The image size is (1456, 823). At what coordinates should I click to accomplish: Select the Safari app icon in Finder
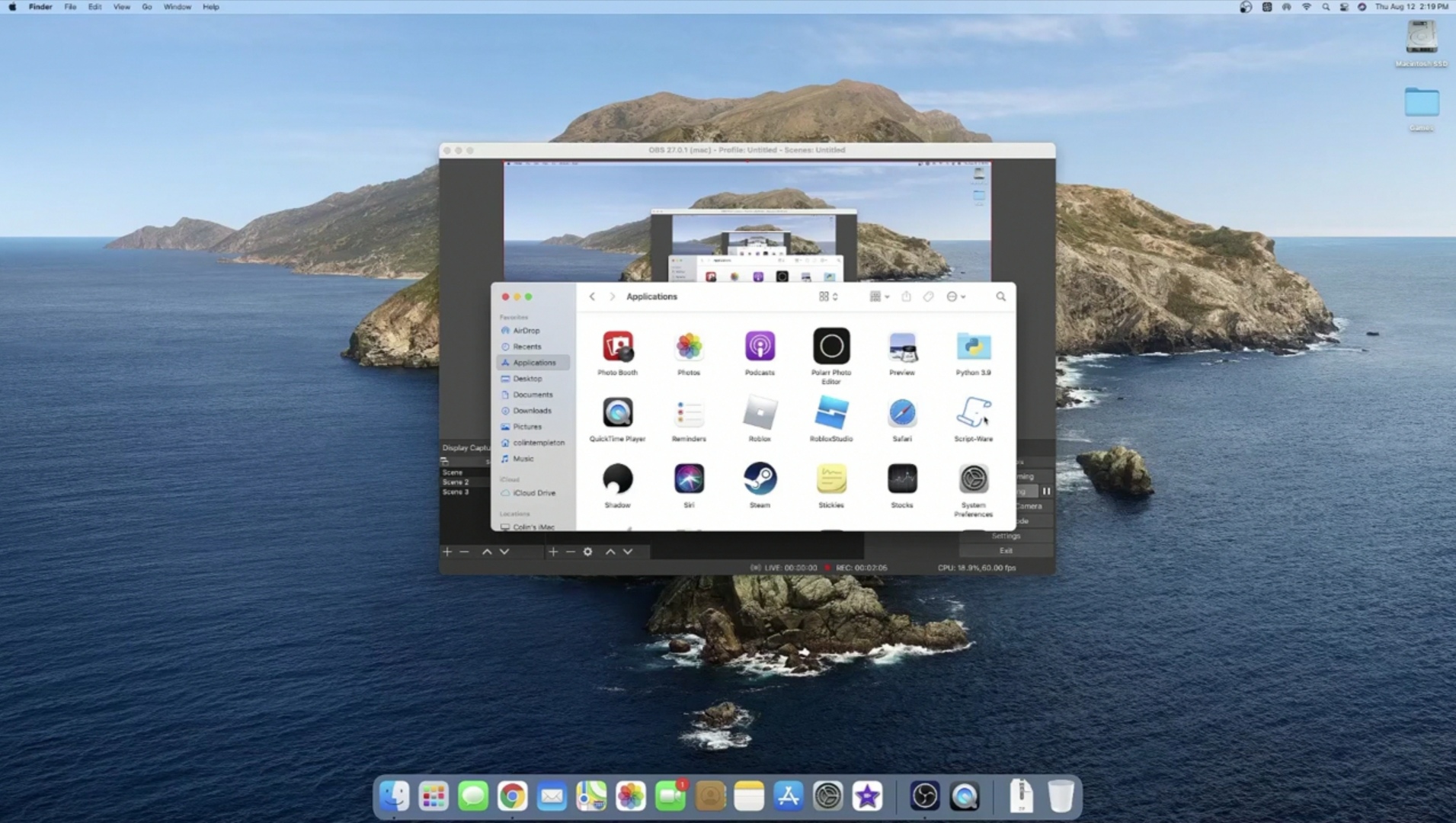902,413
